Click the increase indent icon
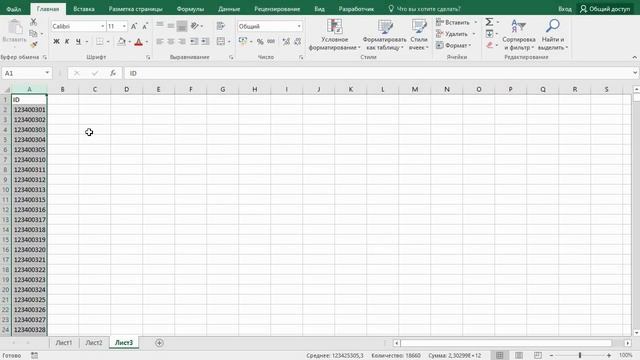The width and height of the screenshot is (640, 360). click(205, 41)
